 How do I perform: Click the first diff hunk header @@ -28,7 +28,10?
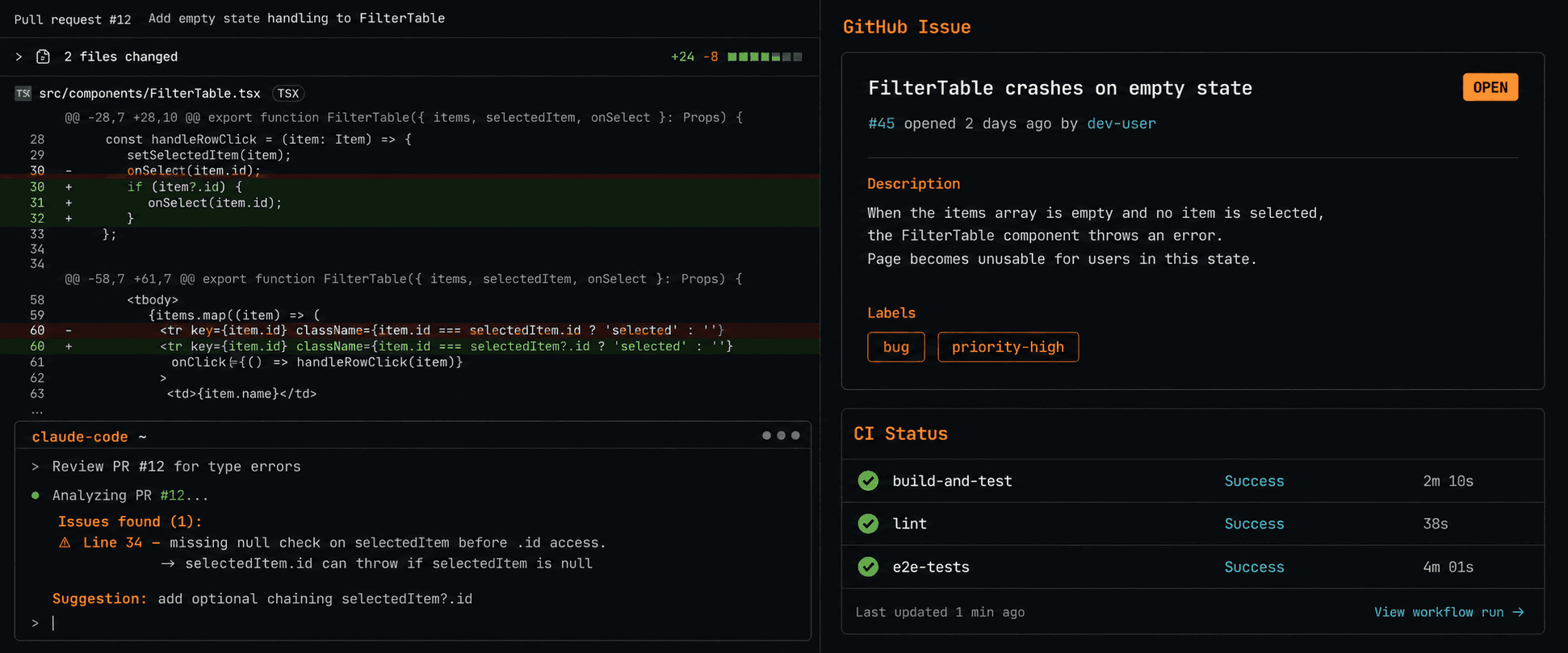(404, 118)
